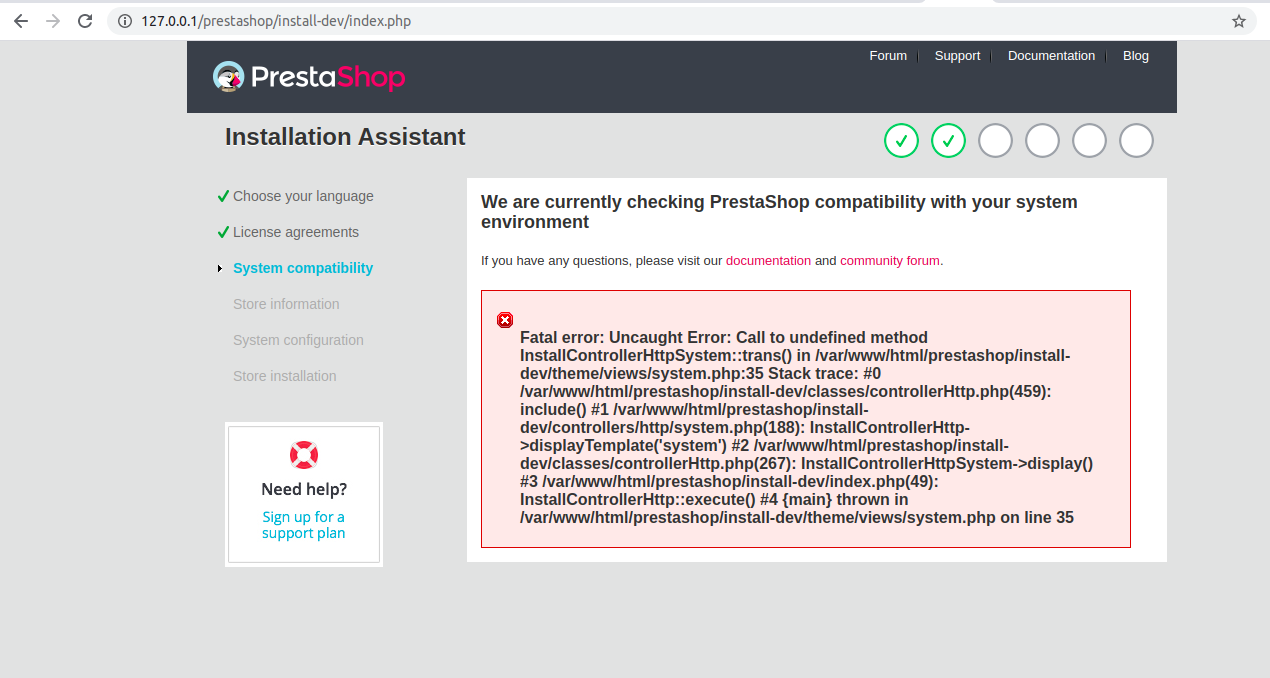Click the browser back arrow
1270x678 pixels.
tap(21, 21)
